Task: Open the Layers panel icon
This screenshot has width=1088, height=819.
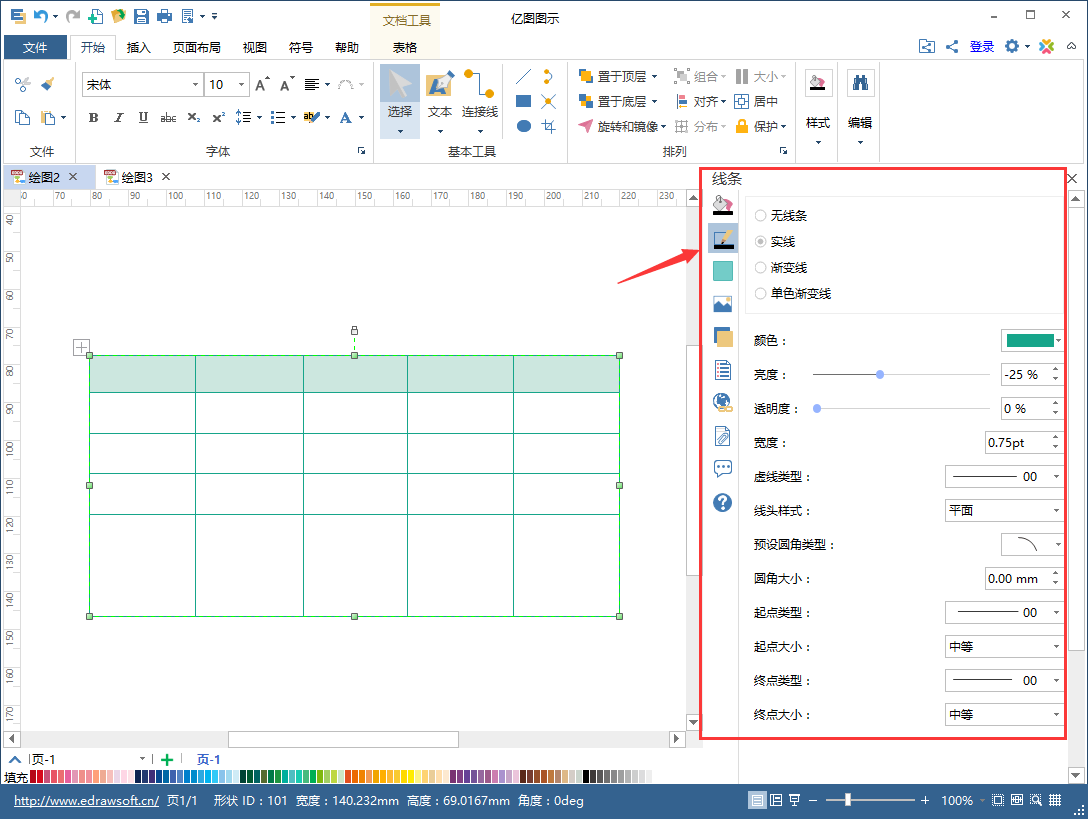Action: click(x=722, y=337)
